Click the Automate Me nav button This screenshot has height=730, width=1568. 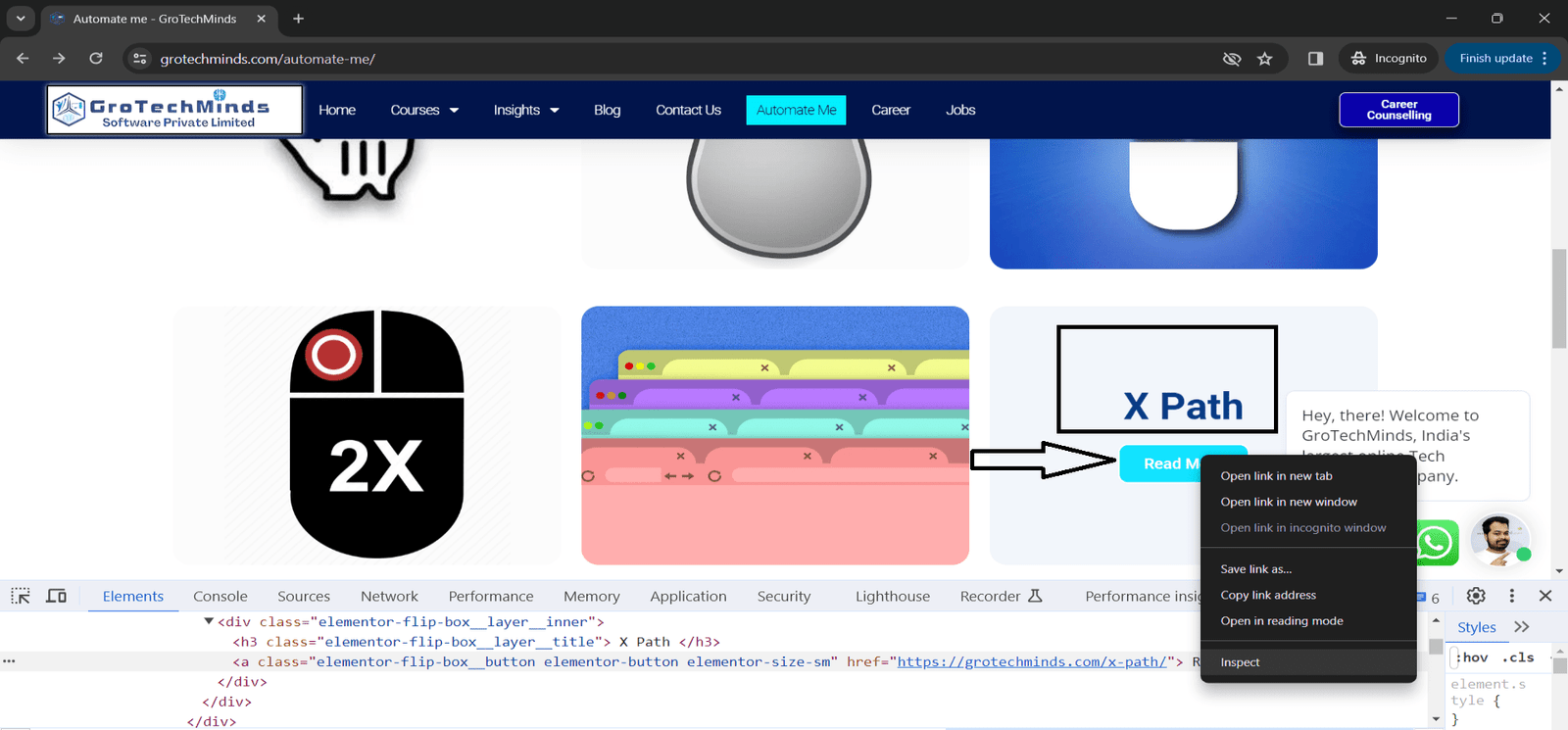click(796, 110)
